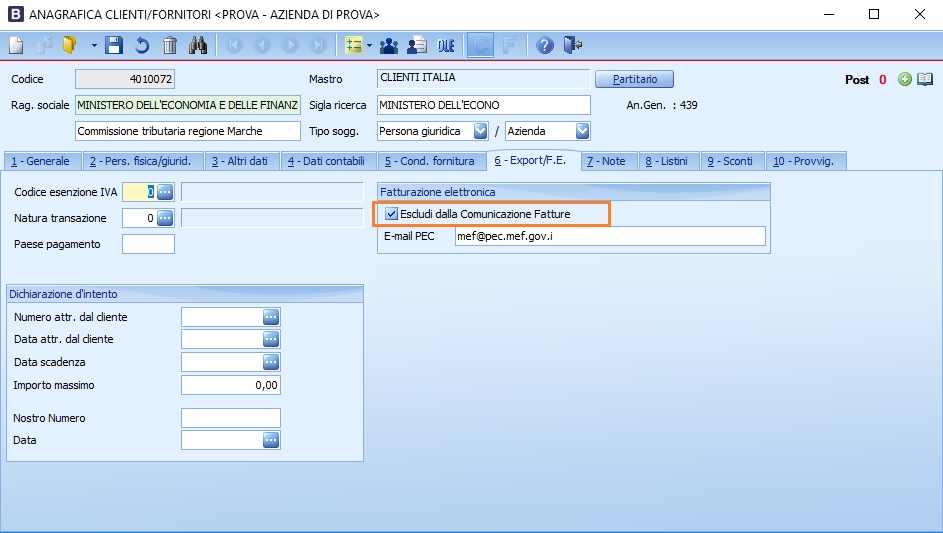The image size is (943, 533).
Task: Open help with question mark icon
Action: [x=545, y=45]
